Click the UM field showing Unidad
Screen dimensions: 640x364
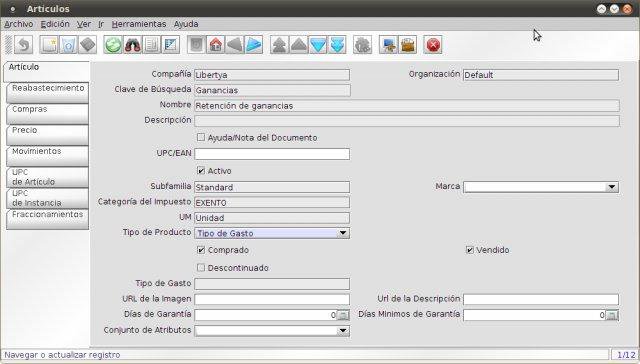coord(272,218)
